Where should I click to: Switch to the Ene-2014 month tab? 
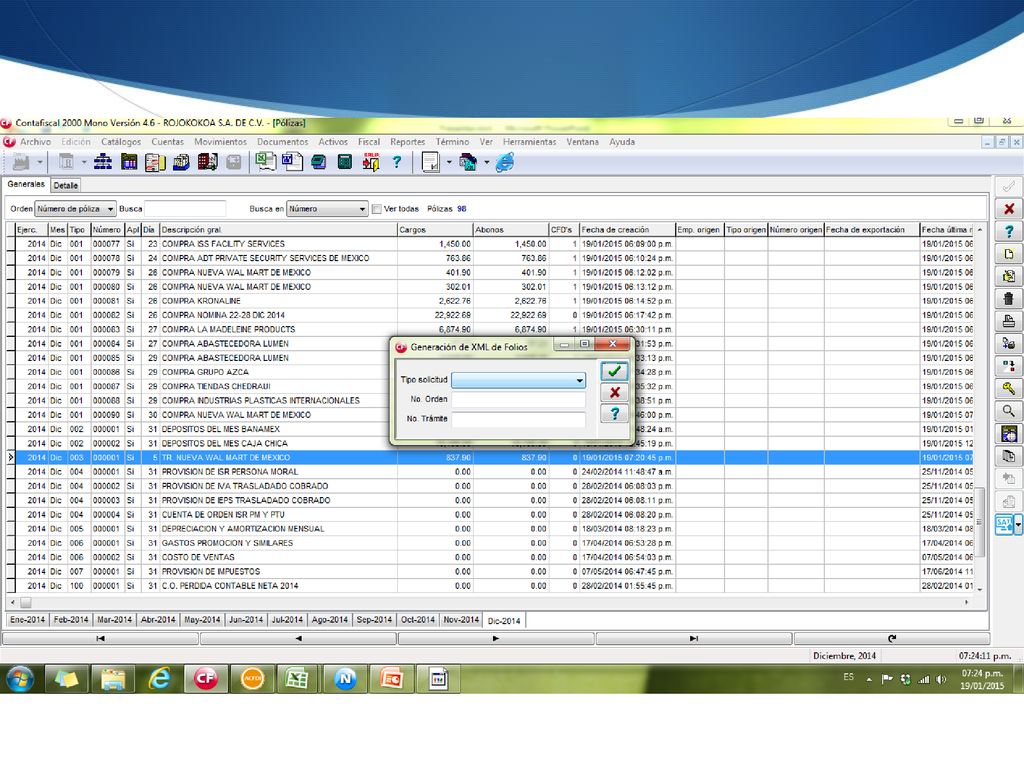pyautogui.click(x=27, y=620)
